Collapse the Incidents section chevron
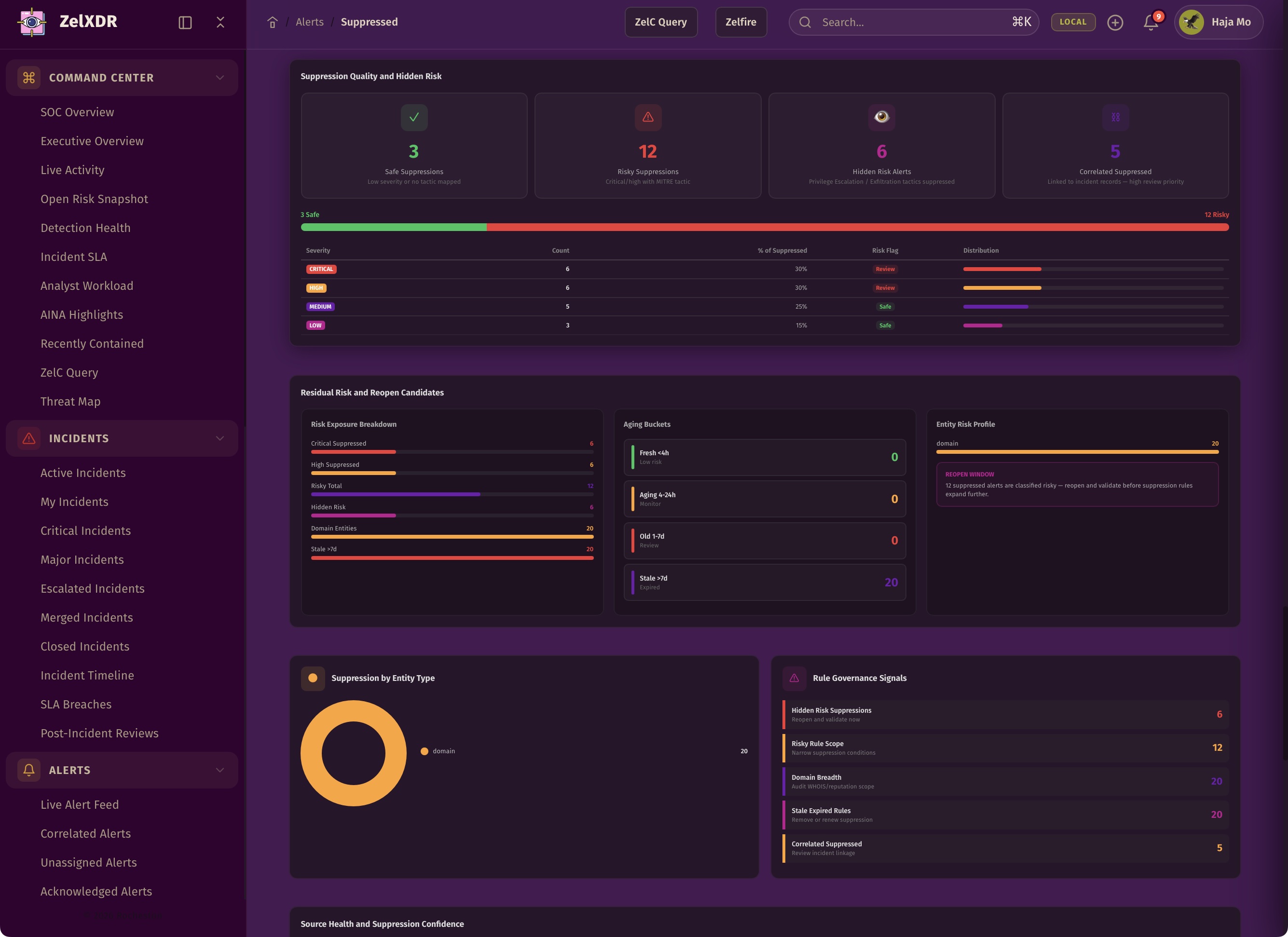 pyautogui.click(x=220, y=438)
